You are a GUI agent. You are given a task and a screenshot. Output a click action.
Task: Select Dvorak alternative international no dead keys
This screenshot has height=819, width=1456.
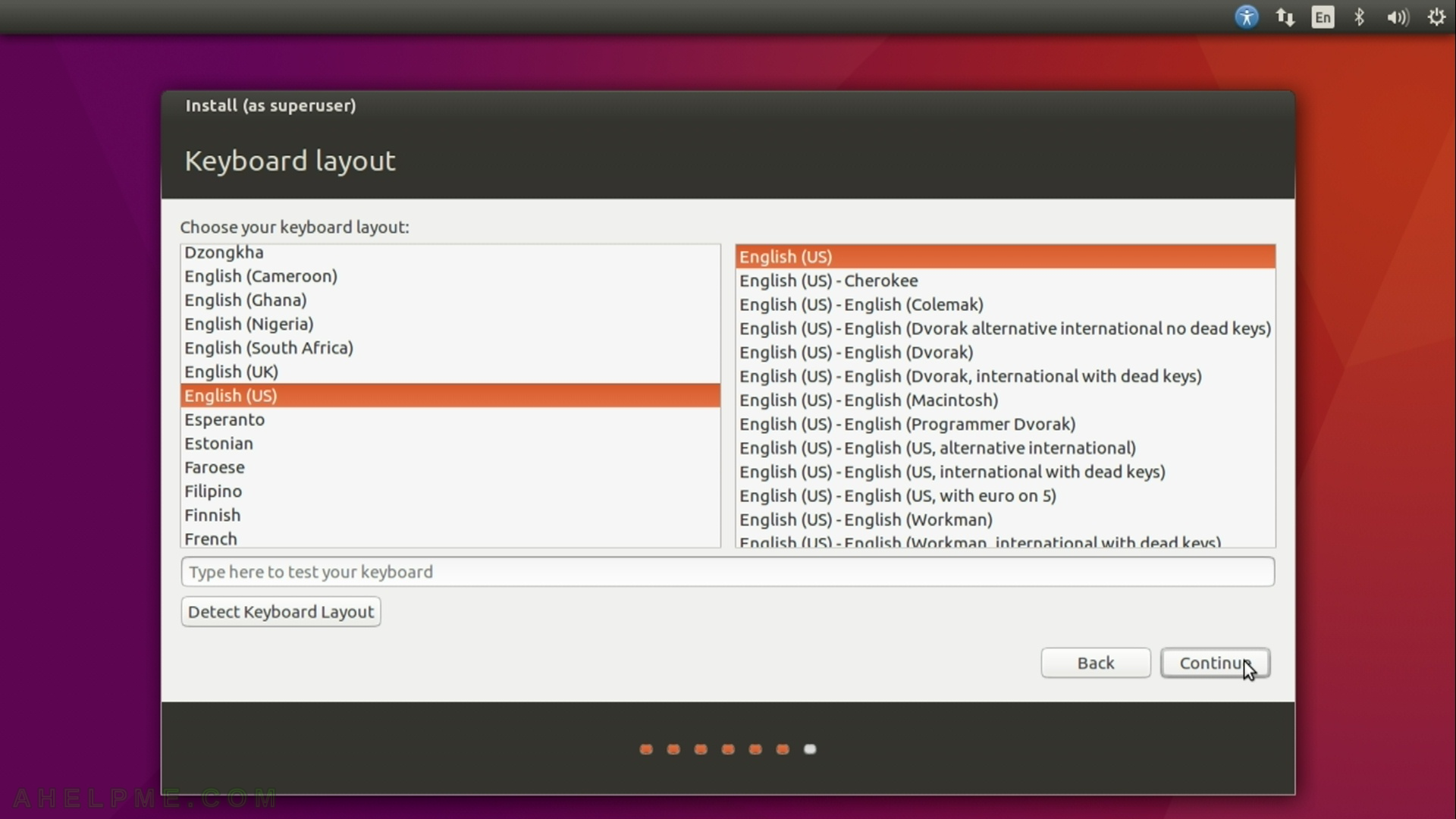[1006, 328]
